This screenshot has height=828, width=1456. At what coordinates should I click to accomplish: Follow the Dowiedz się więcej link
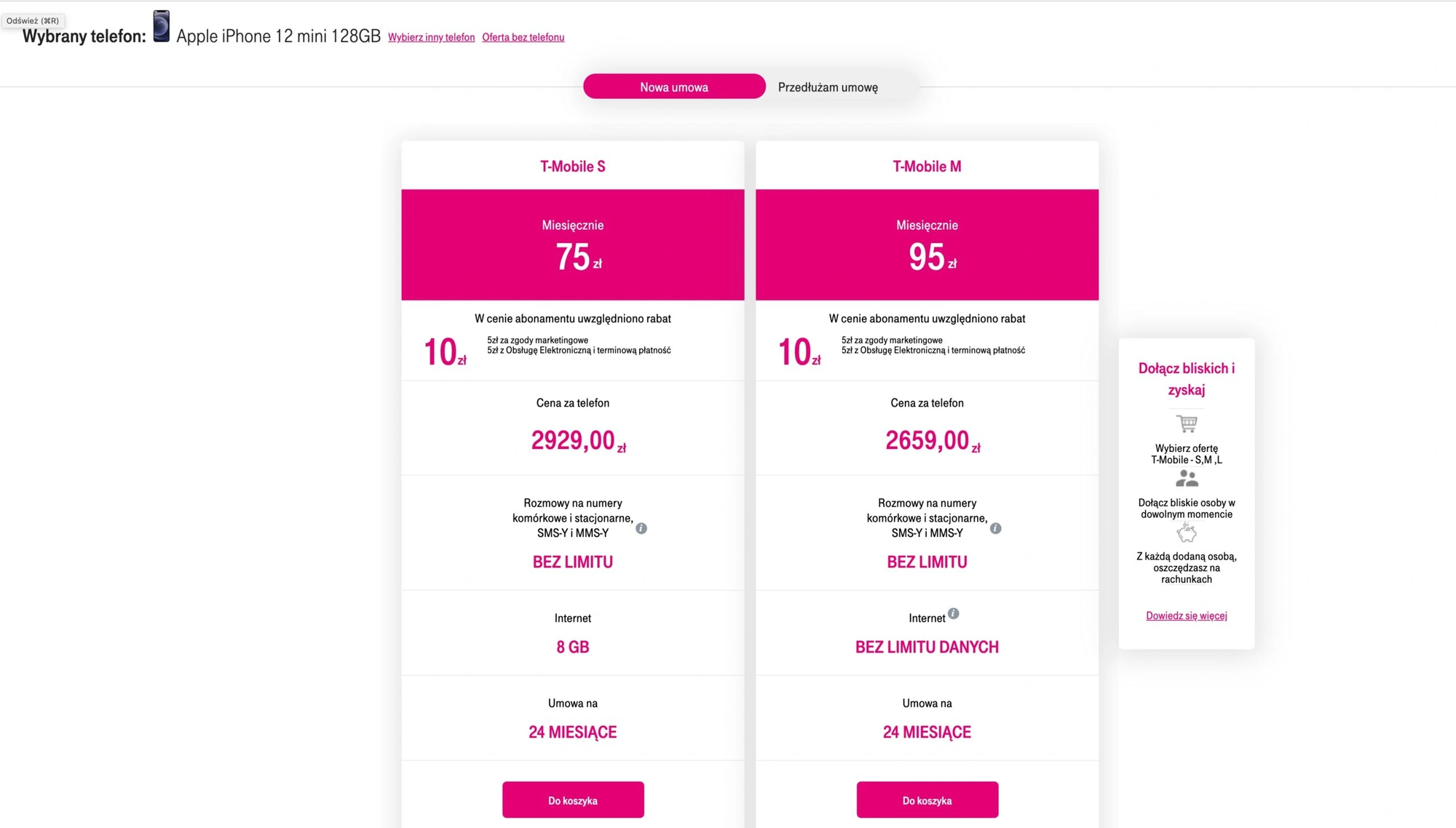[x=1187, y=616]
